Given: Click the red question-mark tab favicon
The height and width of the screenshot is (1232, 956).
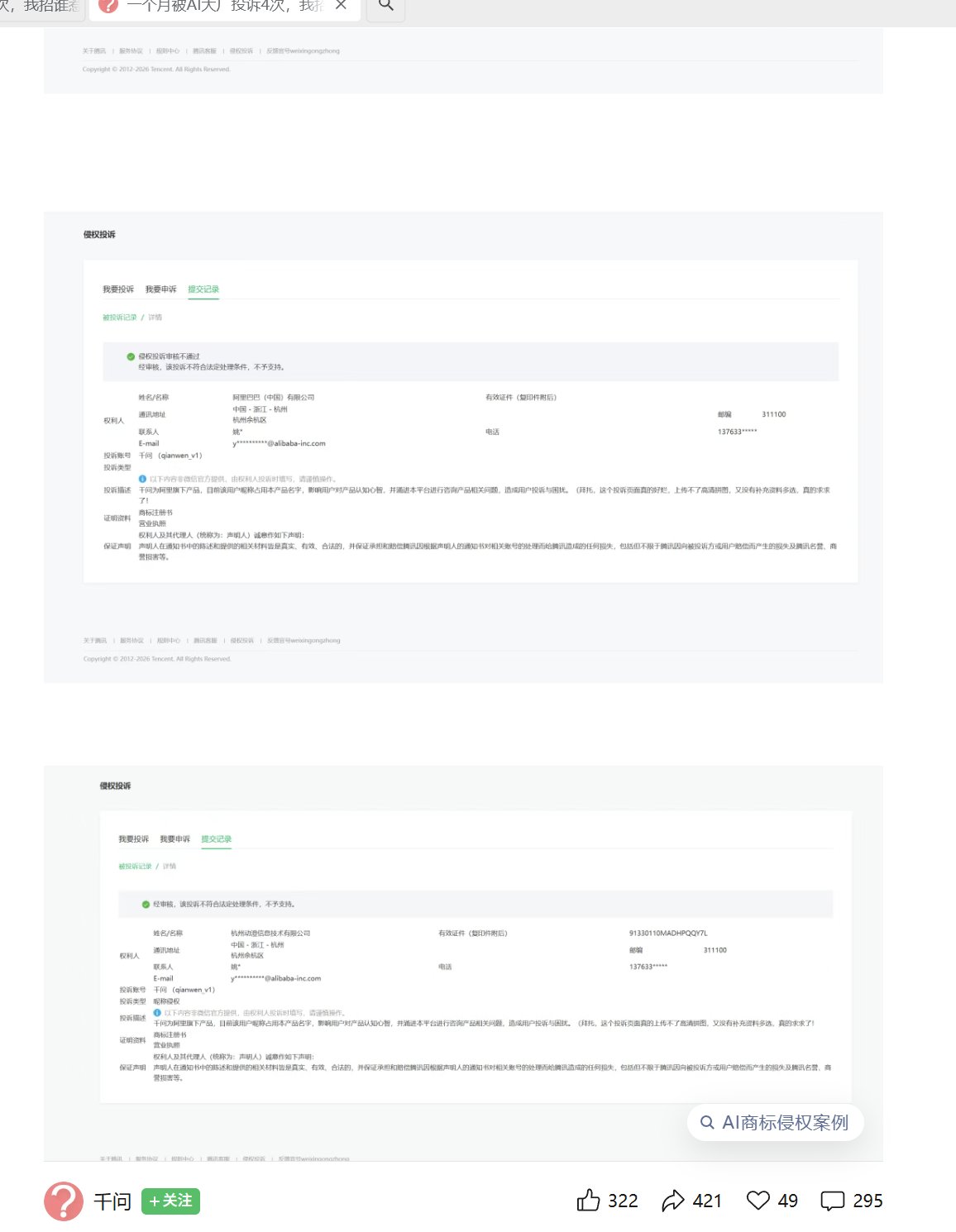Looking at the screenshot, I should (108, 6).
